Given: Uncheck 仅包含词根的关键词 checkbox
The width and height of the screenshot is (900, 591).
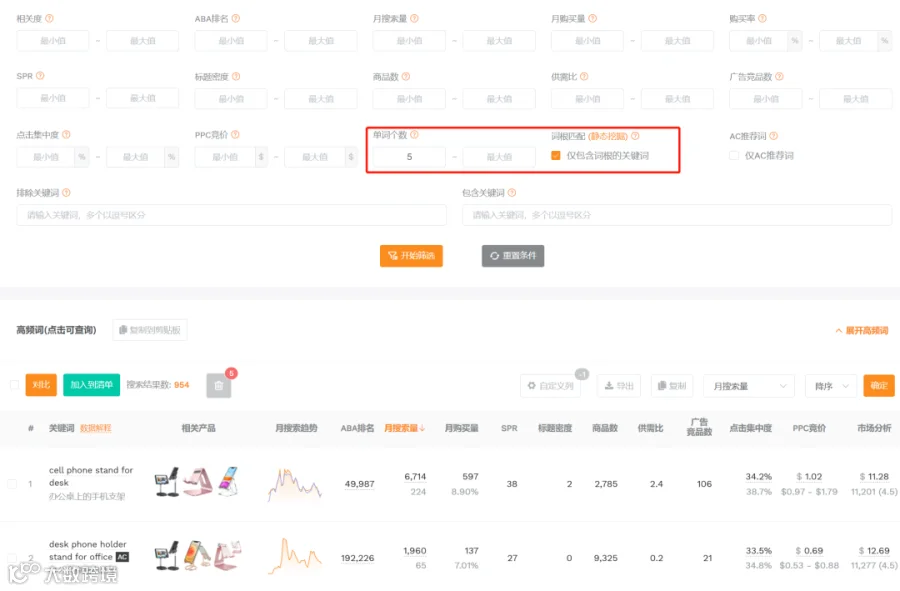Looking at the screenshot, I should pyautogui.click(x=556, y=155).
